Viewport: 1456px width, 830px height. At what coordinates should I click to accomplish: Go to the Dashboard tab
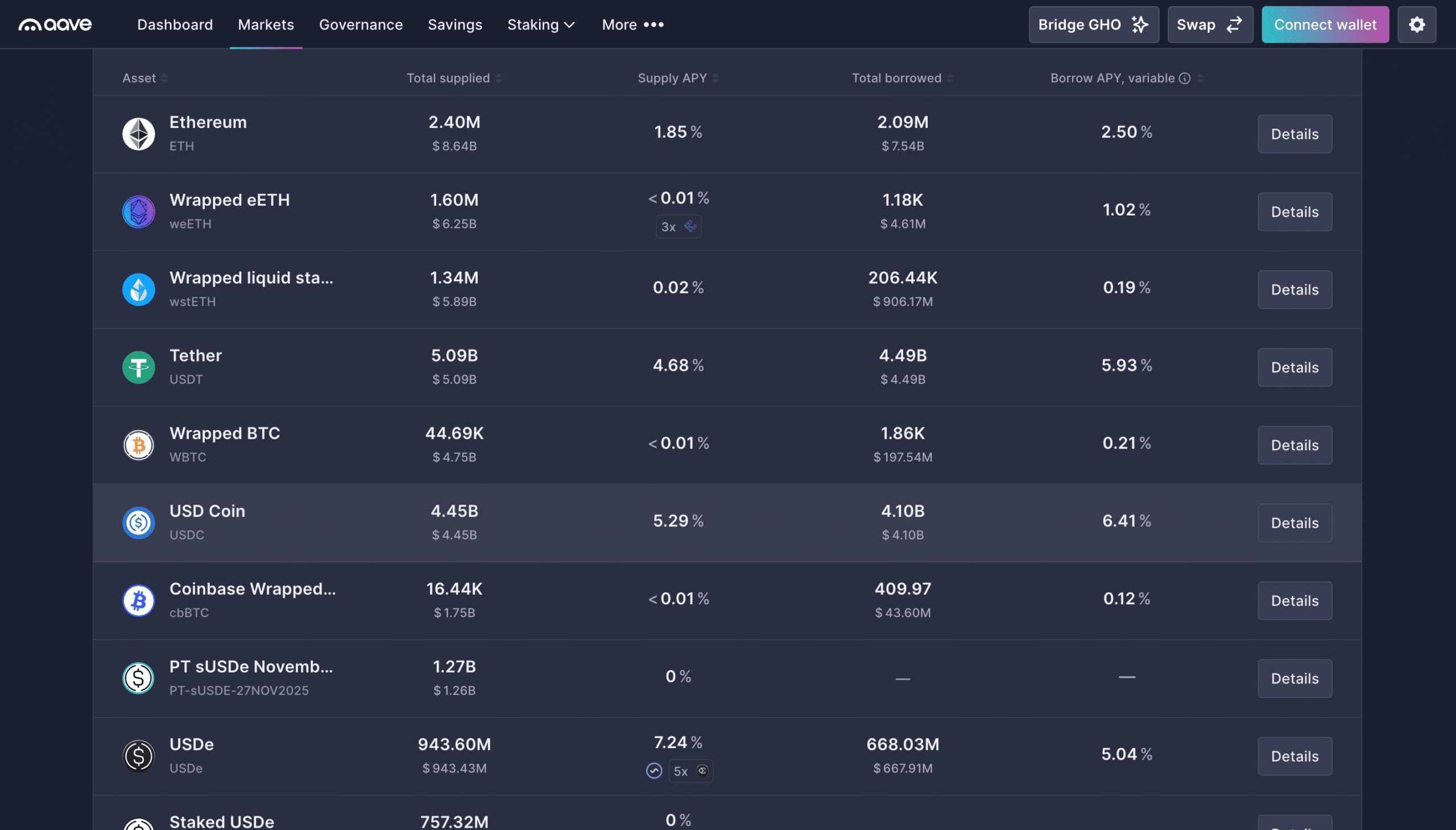[x=175, y=24]
